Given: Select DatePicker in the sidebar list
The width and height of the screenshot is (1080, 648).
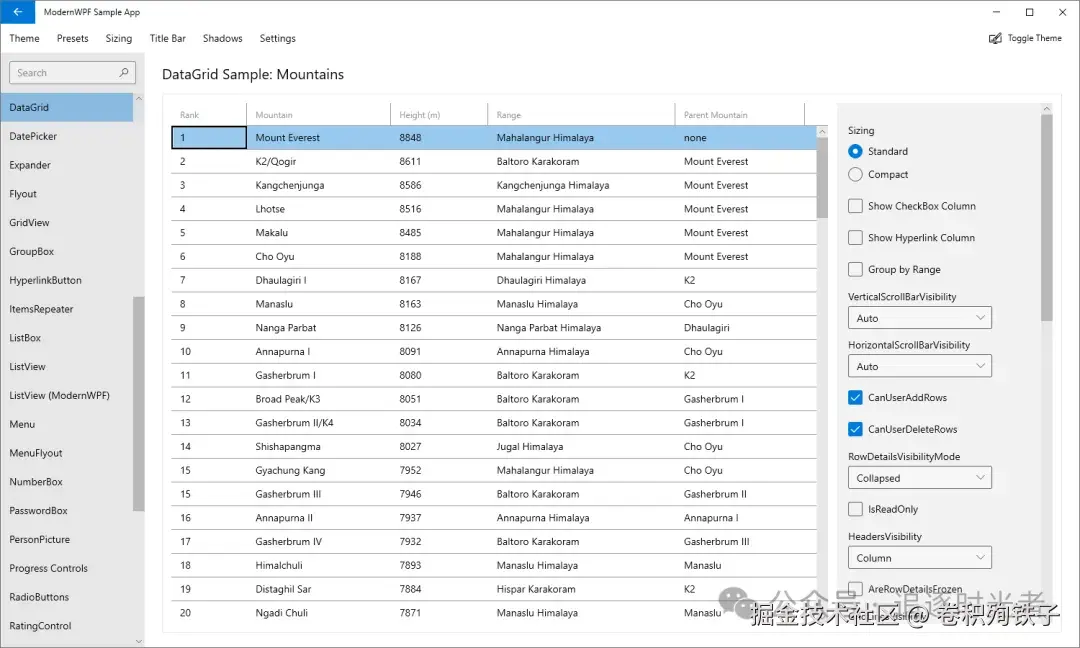Looking at the screenshot, I should (67, 136).
